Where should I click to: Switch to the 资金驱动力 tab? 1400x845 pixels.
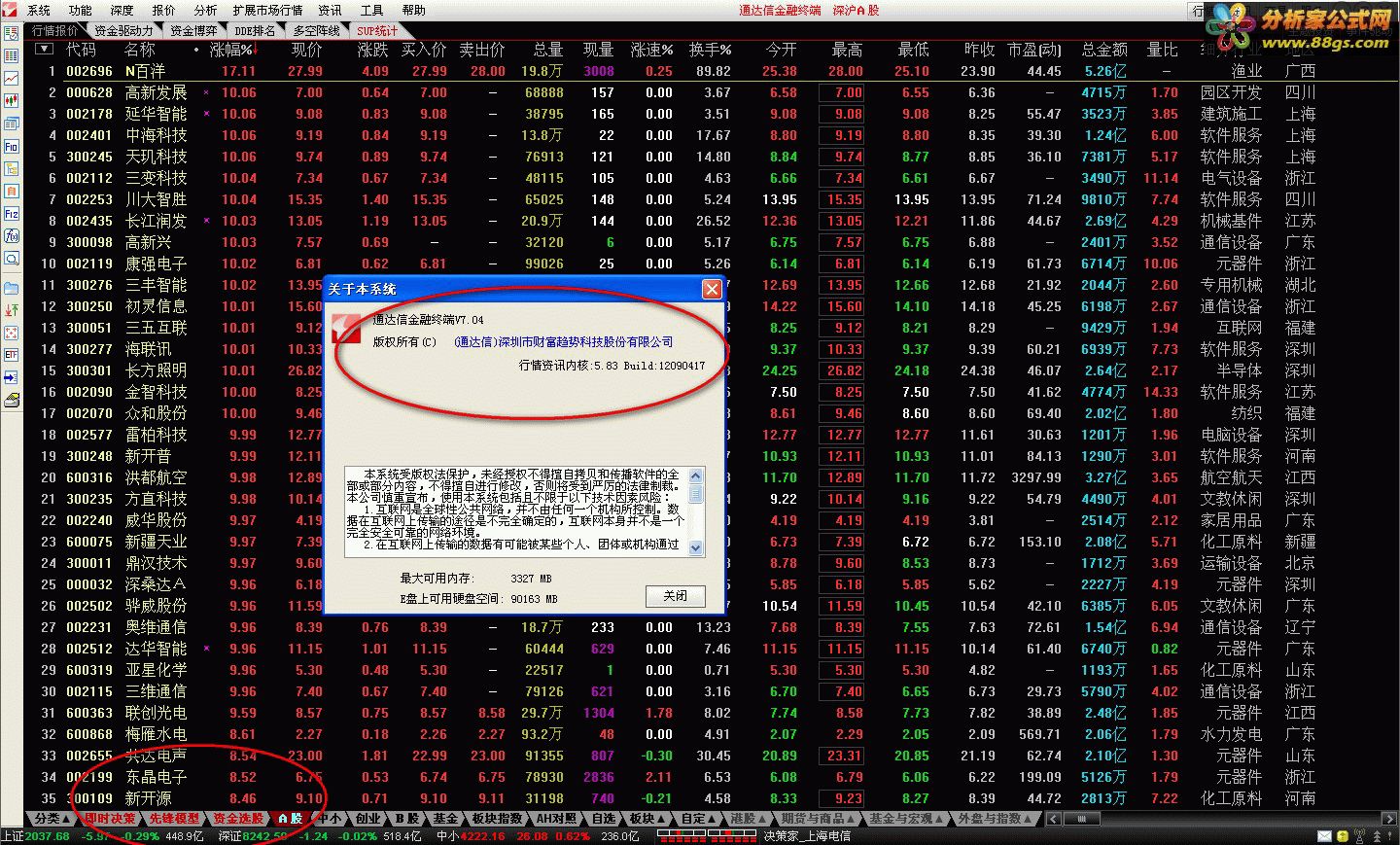pos(123,31)
